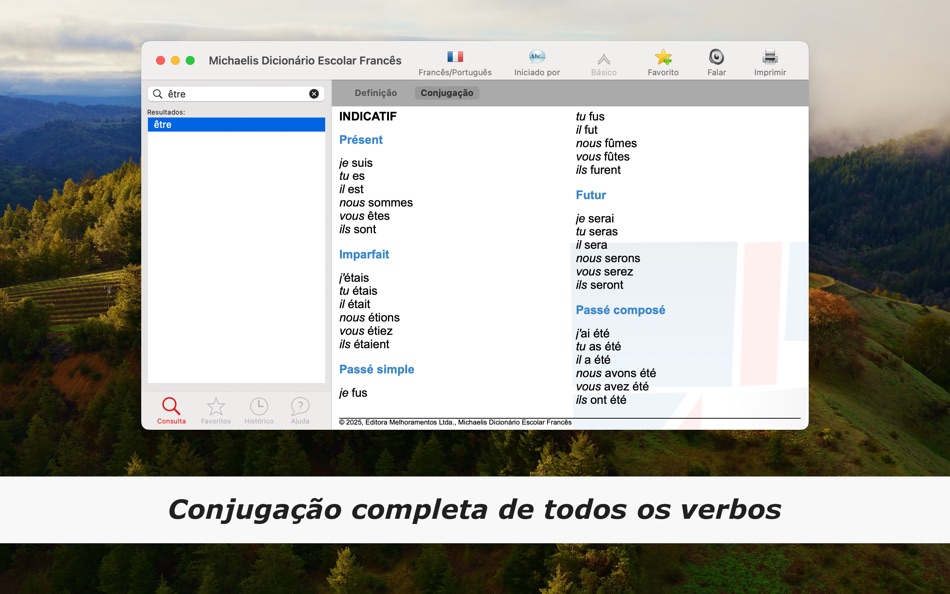
Task: Select the être result in the list
Action: click(x=236, y=124)
